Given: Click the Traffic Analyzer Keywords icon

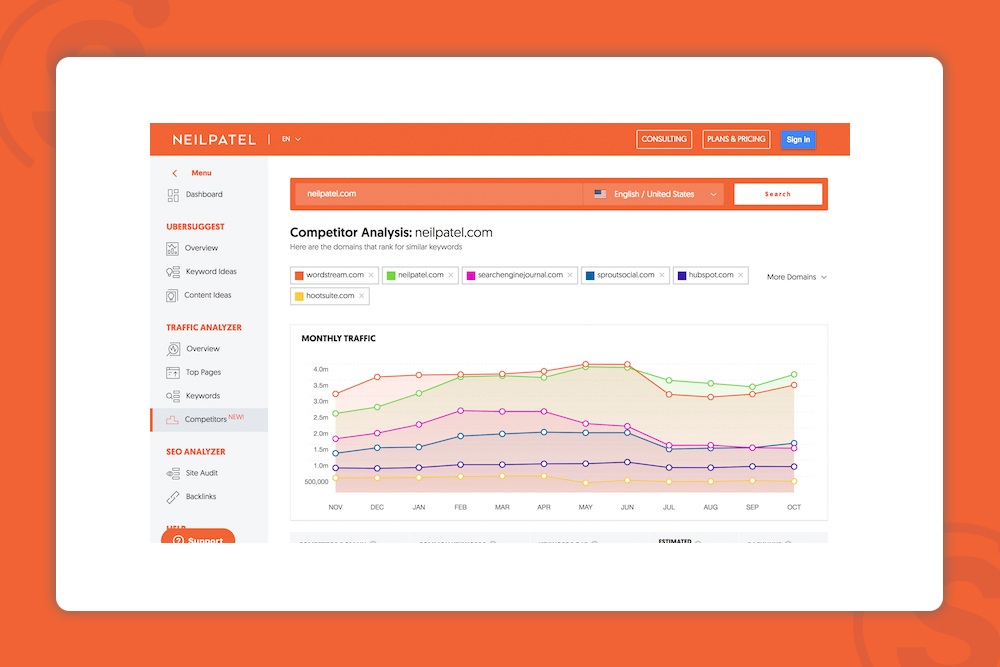Looking at the screenshot, I should point(173,396).
